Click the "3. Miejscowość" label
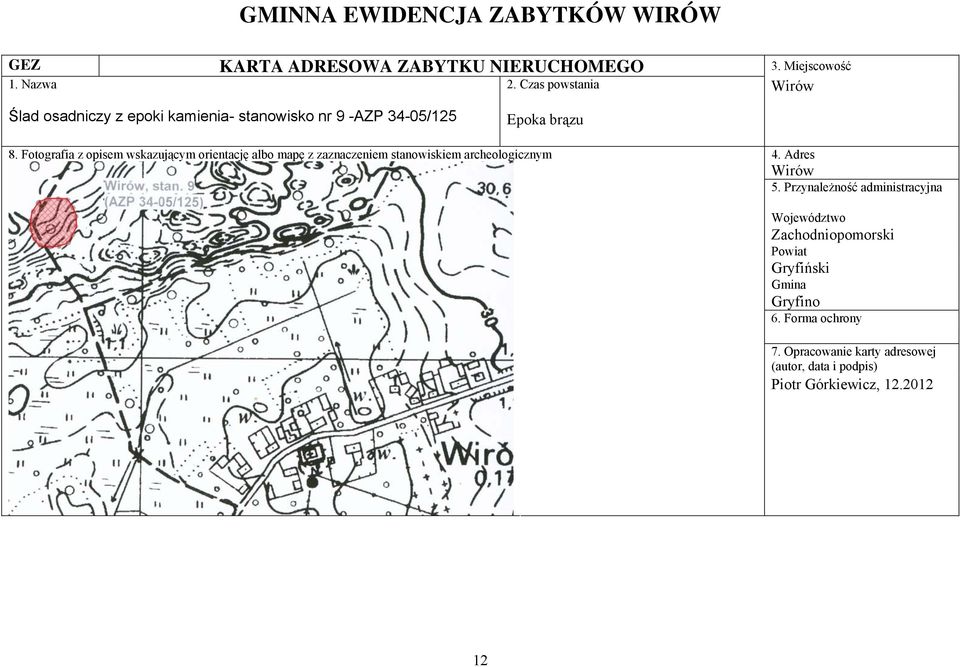960x667 pixels. click(x=811, y=66)
